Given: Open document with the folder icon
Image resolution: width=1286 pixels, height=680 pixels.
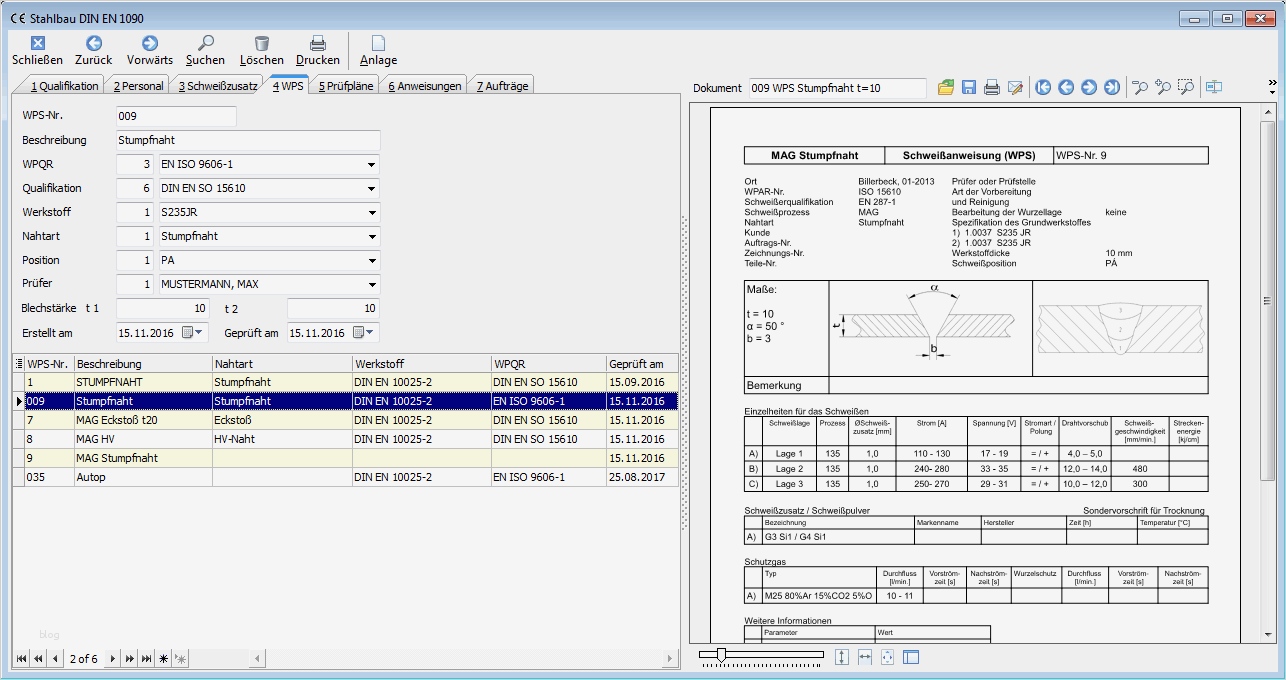Looking at the screenshot, I should point(946,88).
